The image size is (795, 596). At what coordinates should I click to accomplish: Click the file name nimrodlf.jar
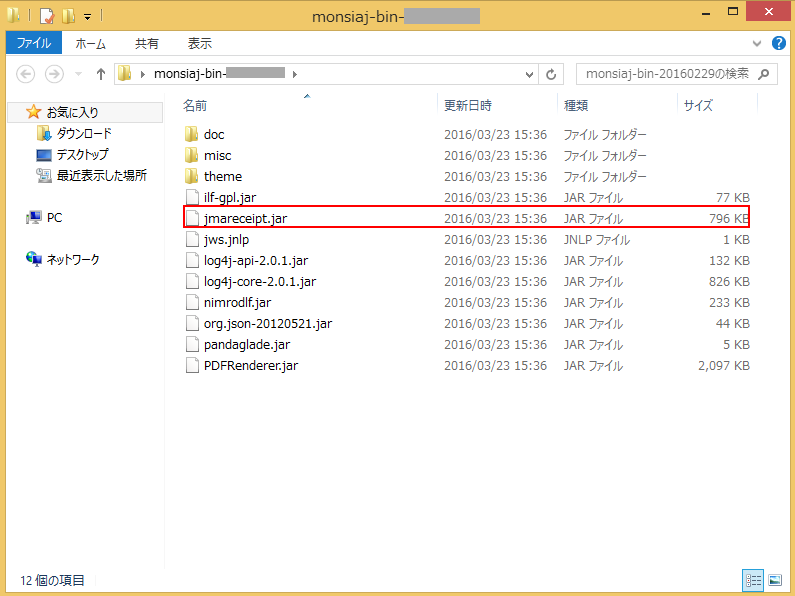[237, 303]
